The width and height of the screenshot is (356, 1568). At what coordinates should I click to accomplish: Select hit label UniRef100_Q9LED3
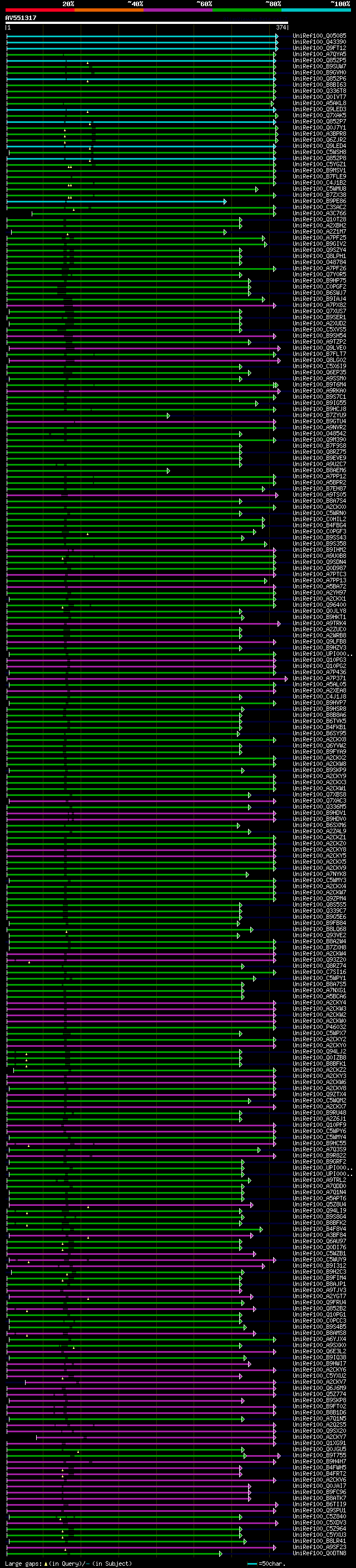coord(319,110)
